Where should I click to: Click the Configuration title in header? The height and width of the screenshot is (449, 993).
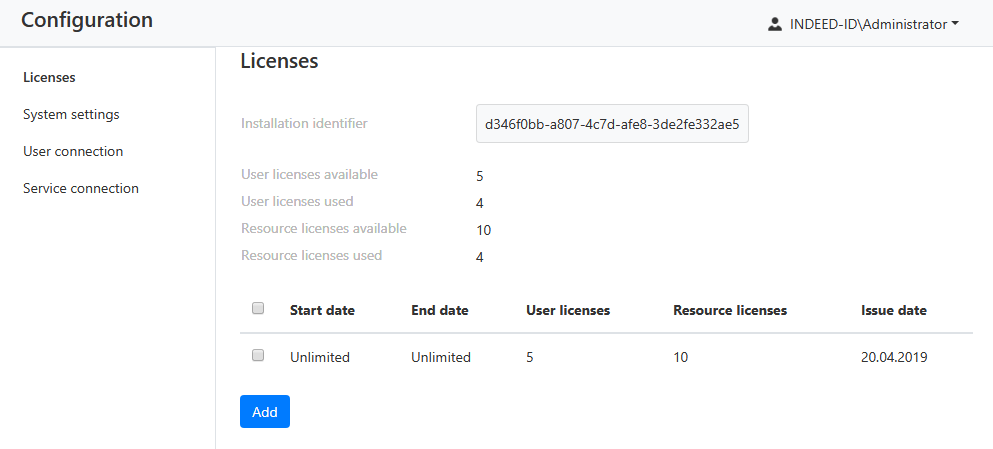point(87,20)
